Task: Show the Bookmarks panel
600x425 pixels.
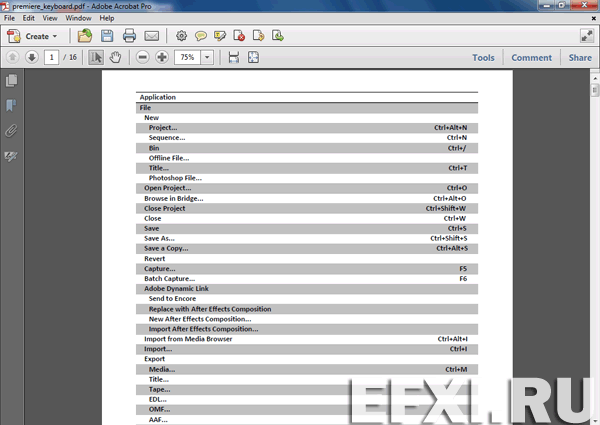Action: coord(11,106)
